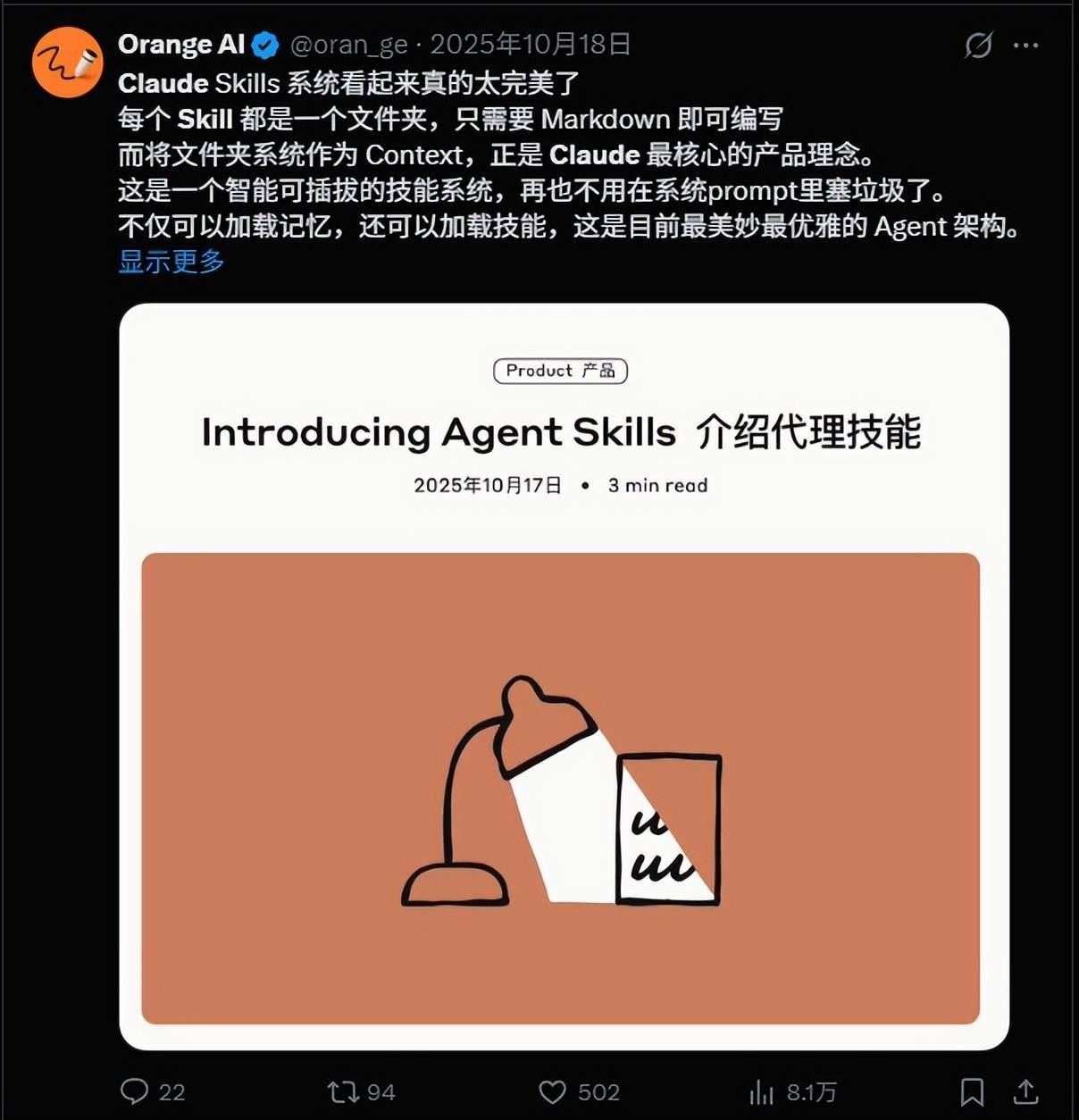Open the @oran_ge handle link
Screen dimensions: 1079x1120
click(x=349, y=45)
